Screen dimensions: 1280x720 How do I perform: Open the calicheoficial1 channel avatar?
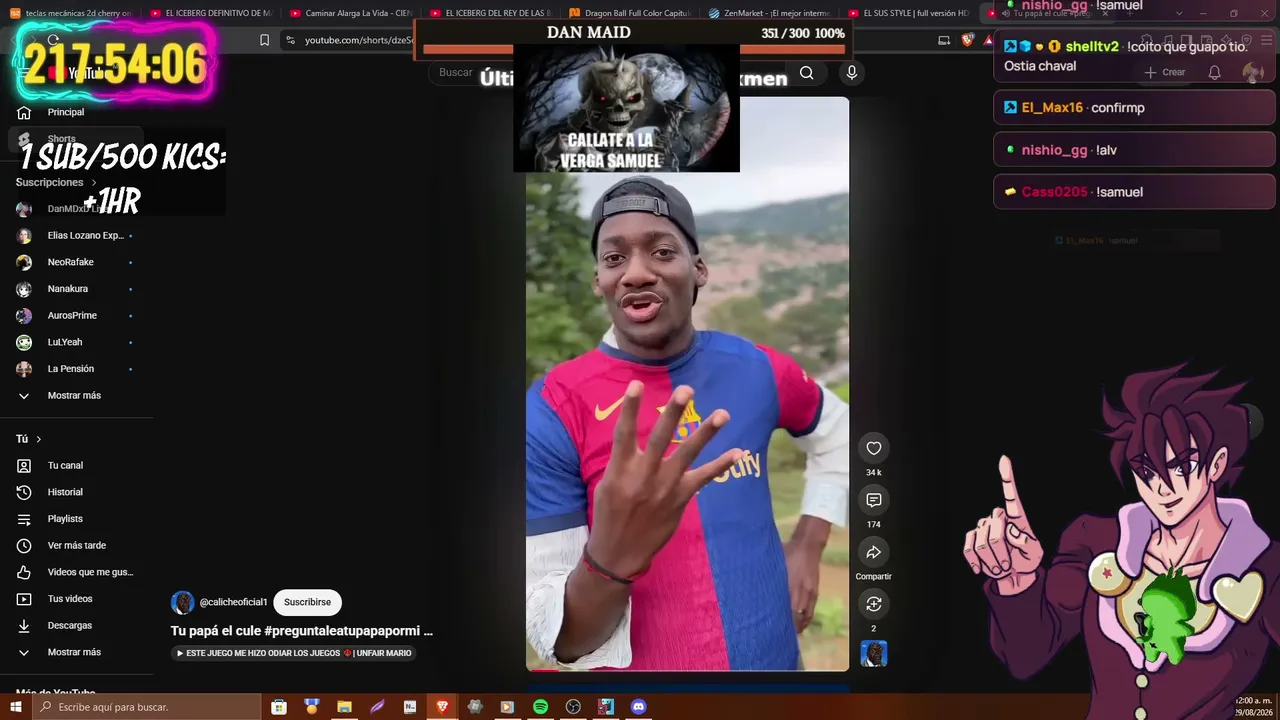tap(182, 602)
